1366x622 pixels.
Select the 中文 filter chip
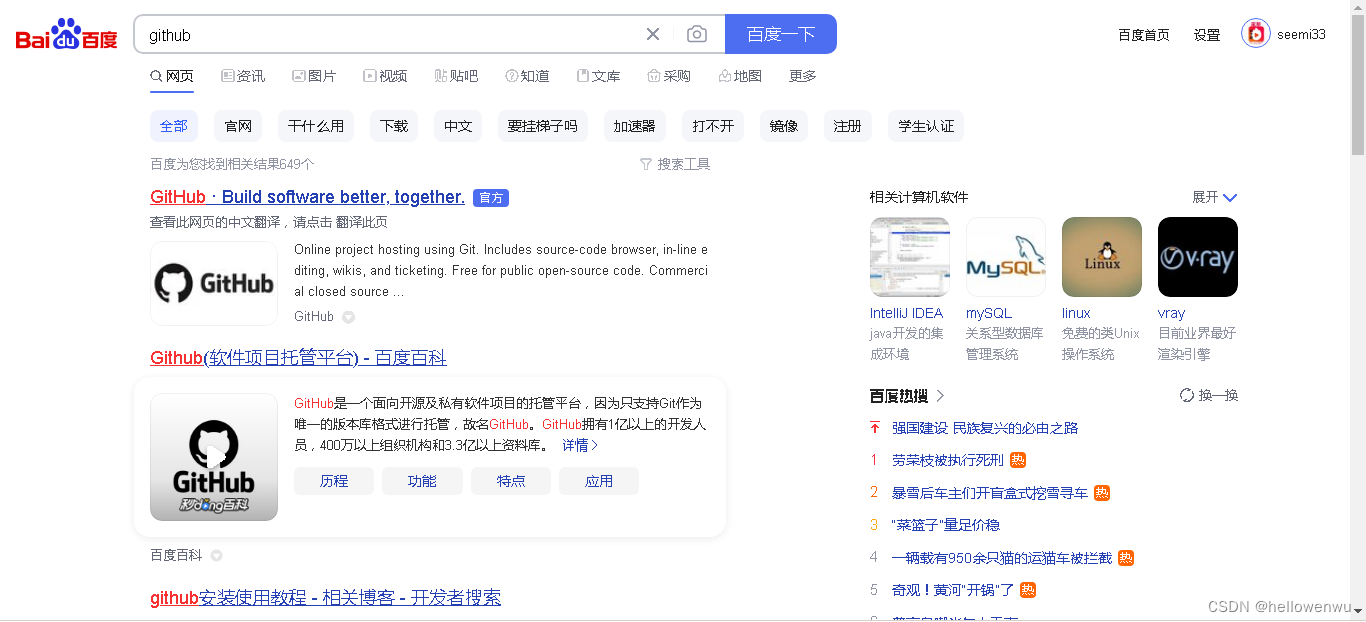point(458,126)
